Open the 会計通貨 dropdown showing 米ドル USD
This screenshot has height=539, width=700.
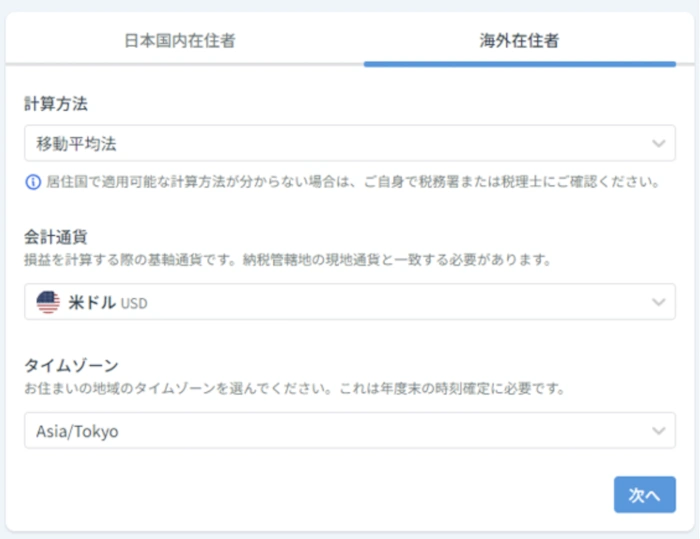click(350, 302)
